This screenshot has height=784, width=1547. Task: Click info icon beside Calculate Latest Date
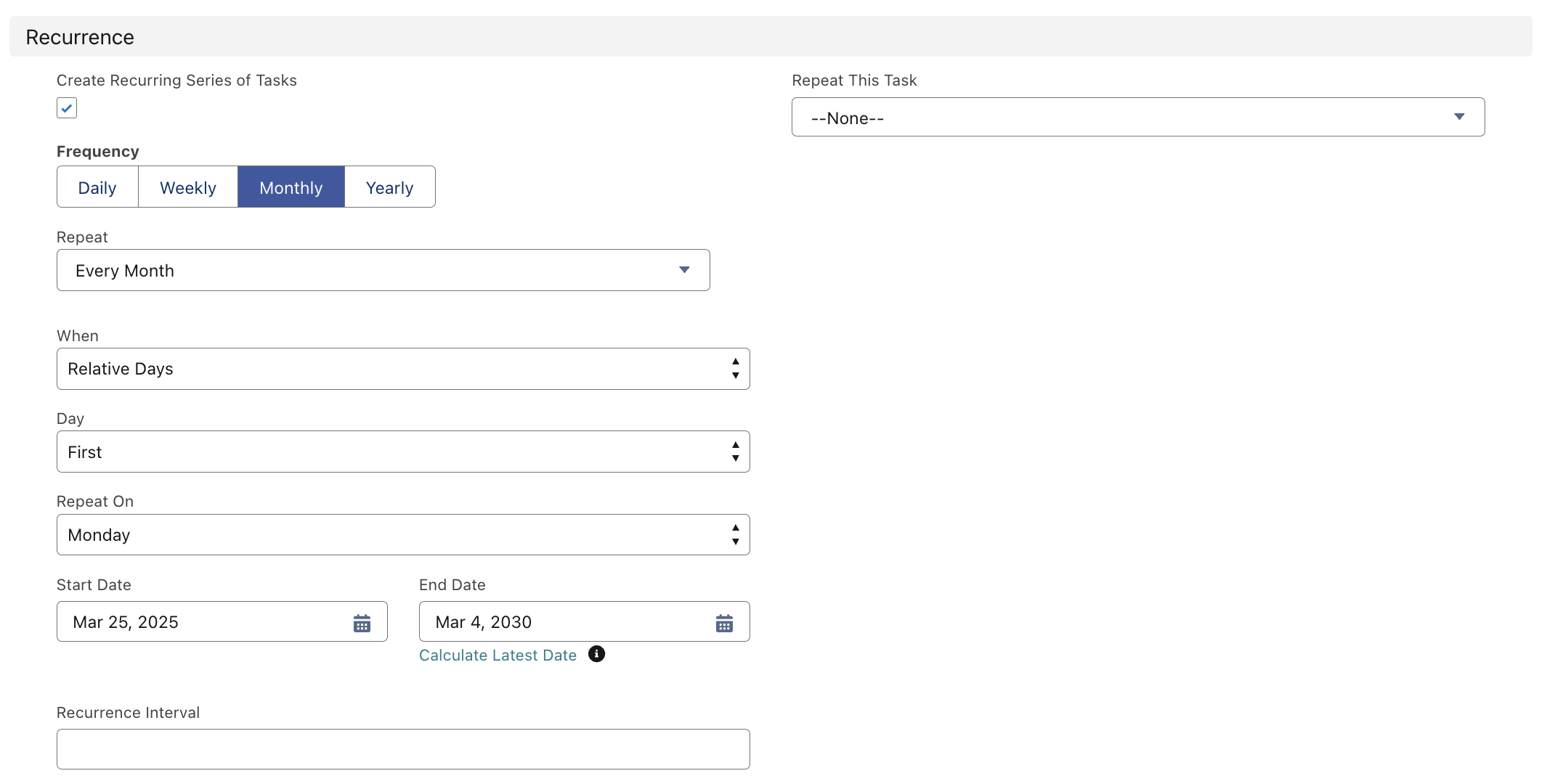596,654
